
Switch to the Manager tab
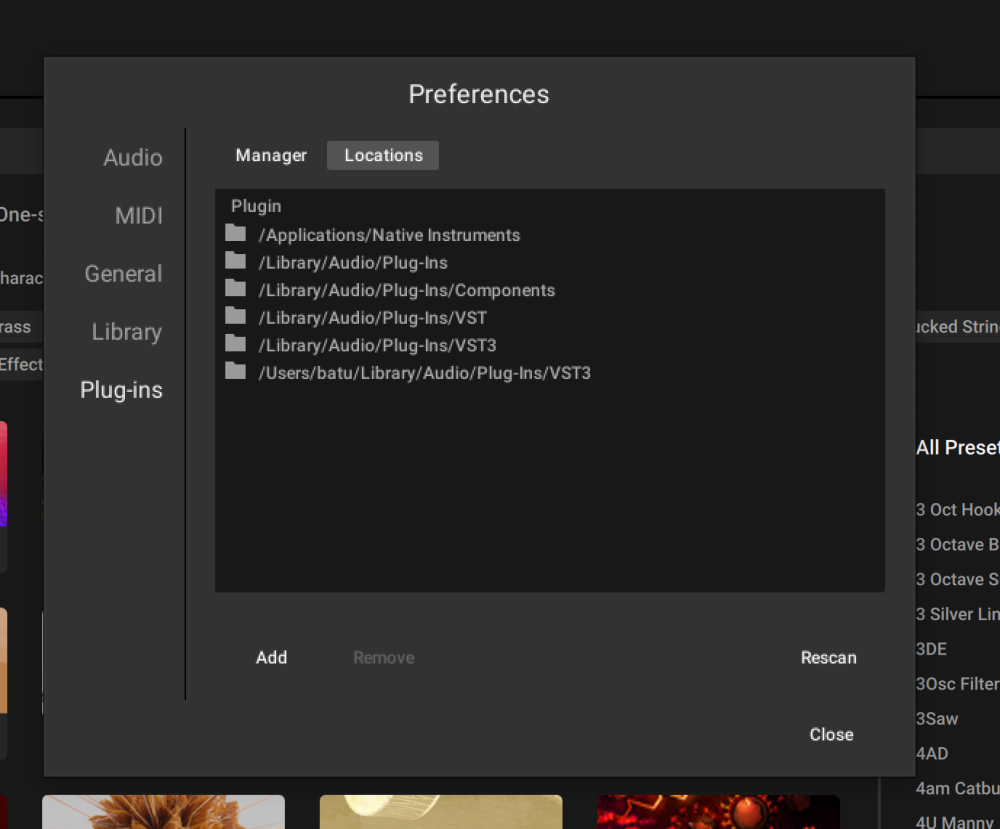(271, 156)
